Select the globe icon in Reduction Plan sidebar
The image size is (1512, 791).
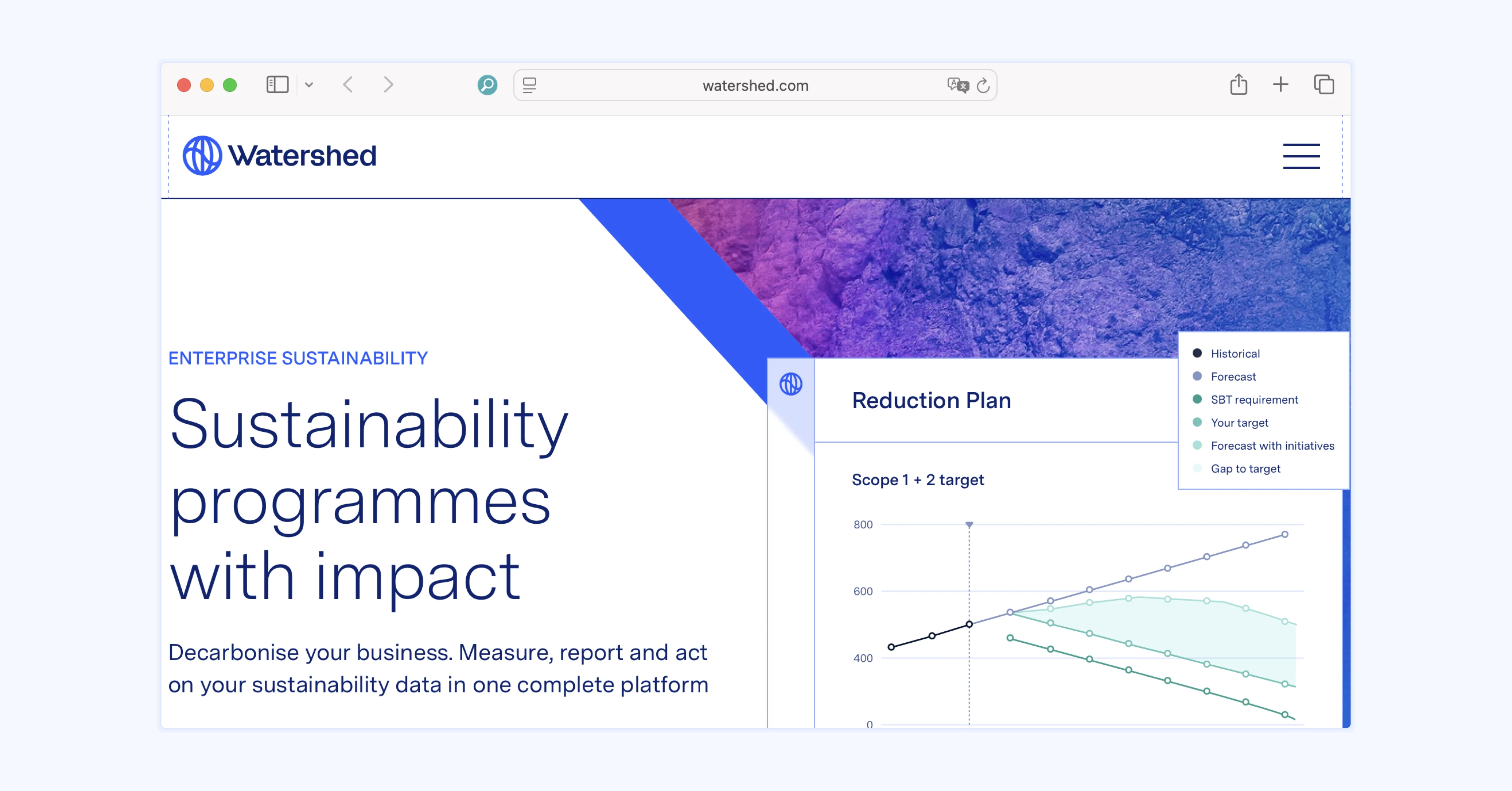click(x=791, y=385)
